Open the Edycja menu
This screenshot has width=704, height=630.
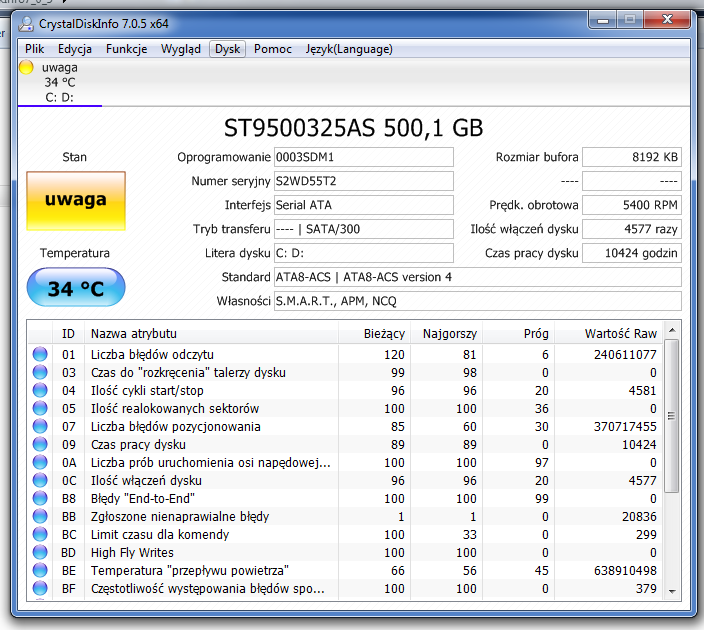pos(75,49)
